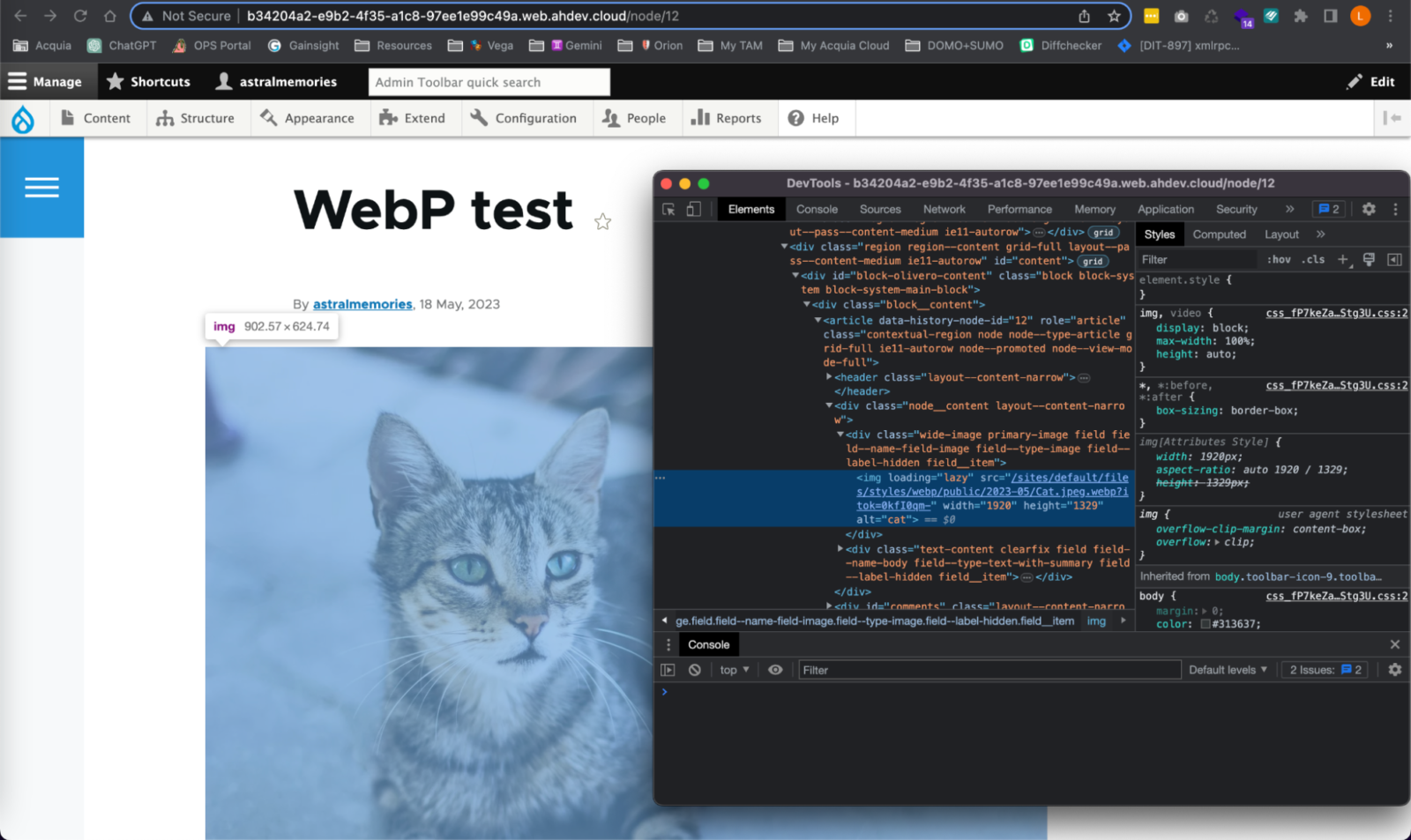
Task: Open the astralmemories author link
Action: point(362,303)
